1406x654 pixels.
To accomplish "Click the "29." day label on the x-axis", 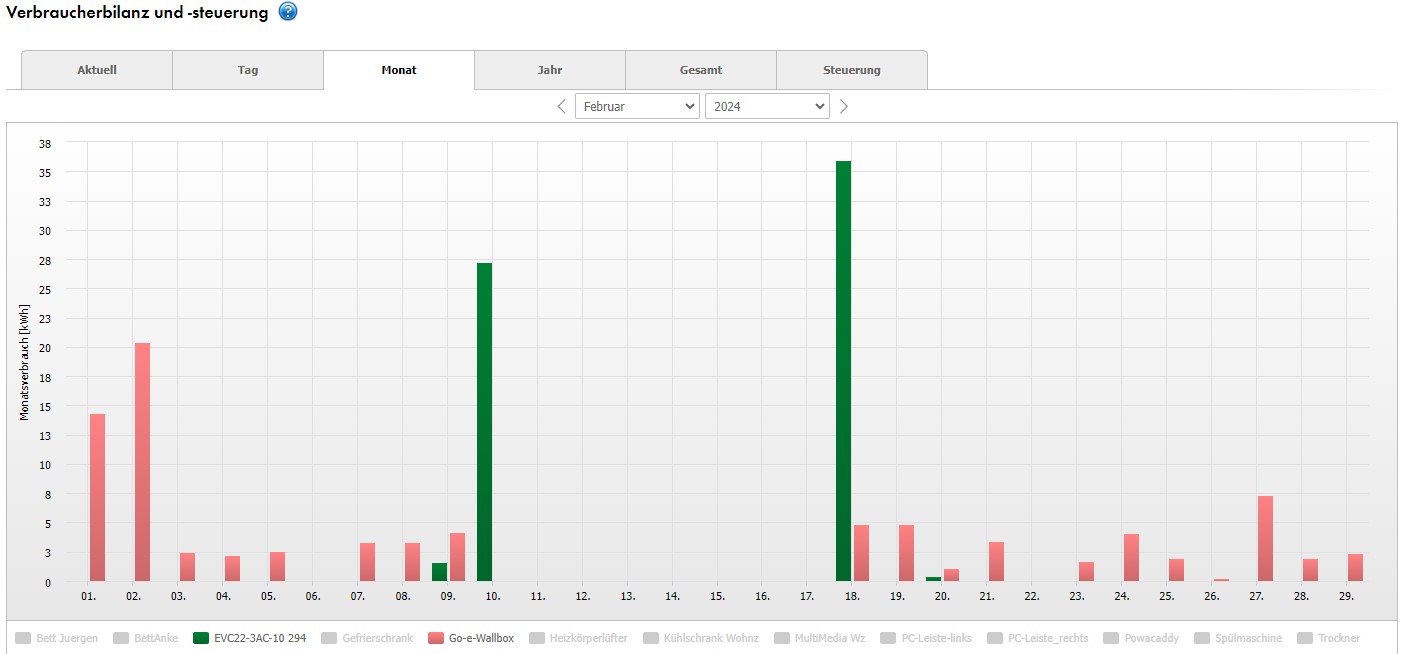I will (x=1346, y=596).
